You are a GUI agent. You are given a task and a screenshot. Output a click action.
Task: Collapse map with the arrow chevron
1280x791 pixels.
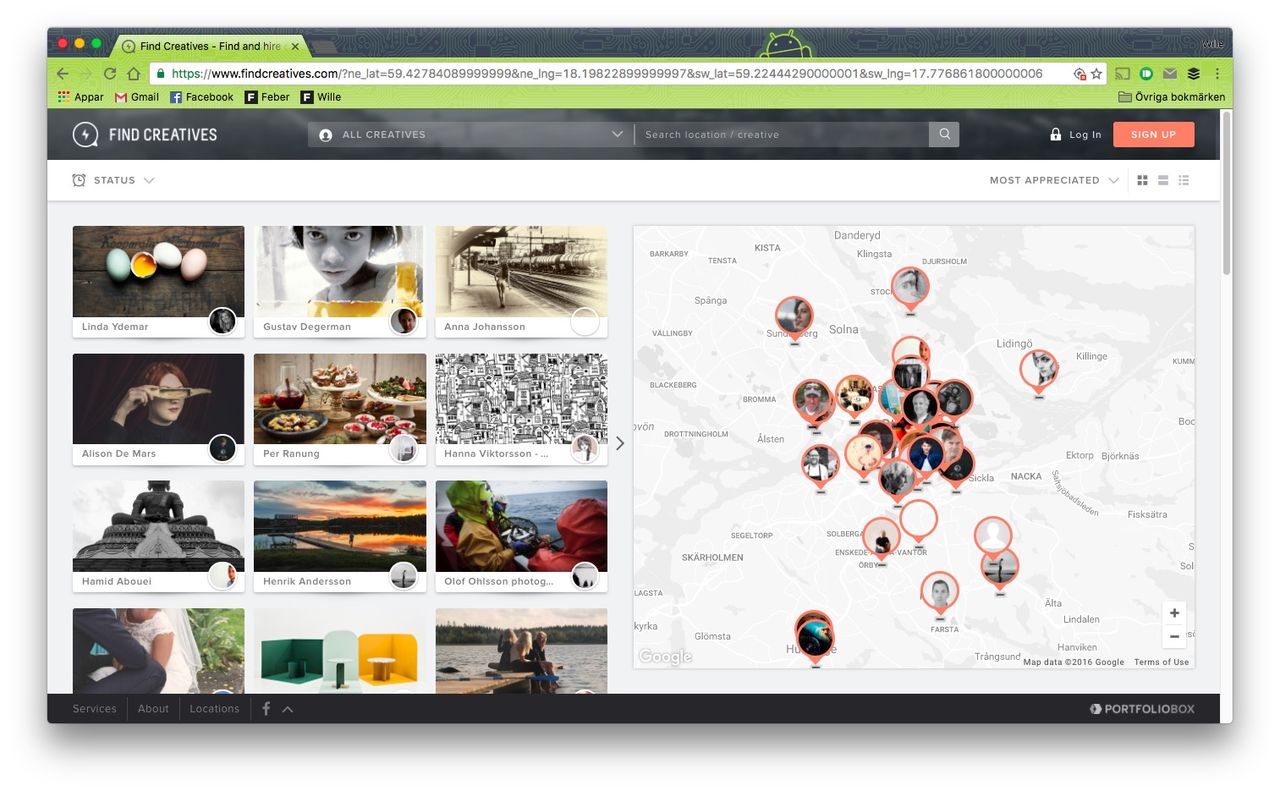[620, 443]
